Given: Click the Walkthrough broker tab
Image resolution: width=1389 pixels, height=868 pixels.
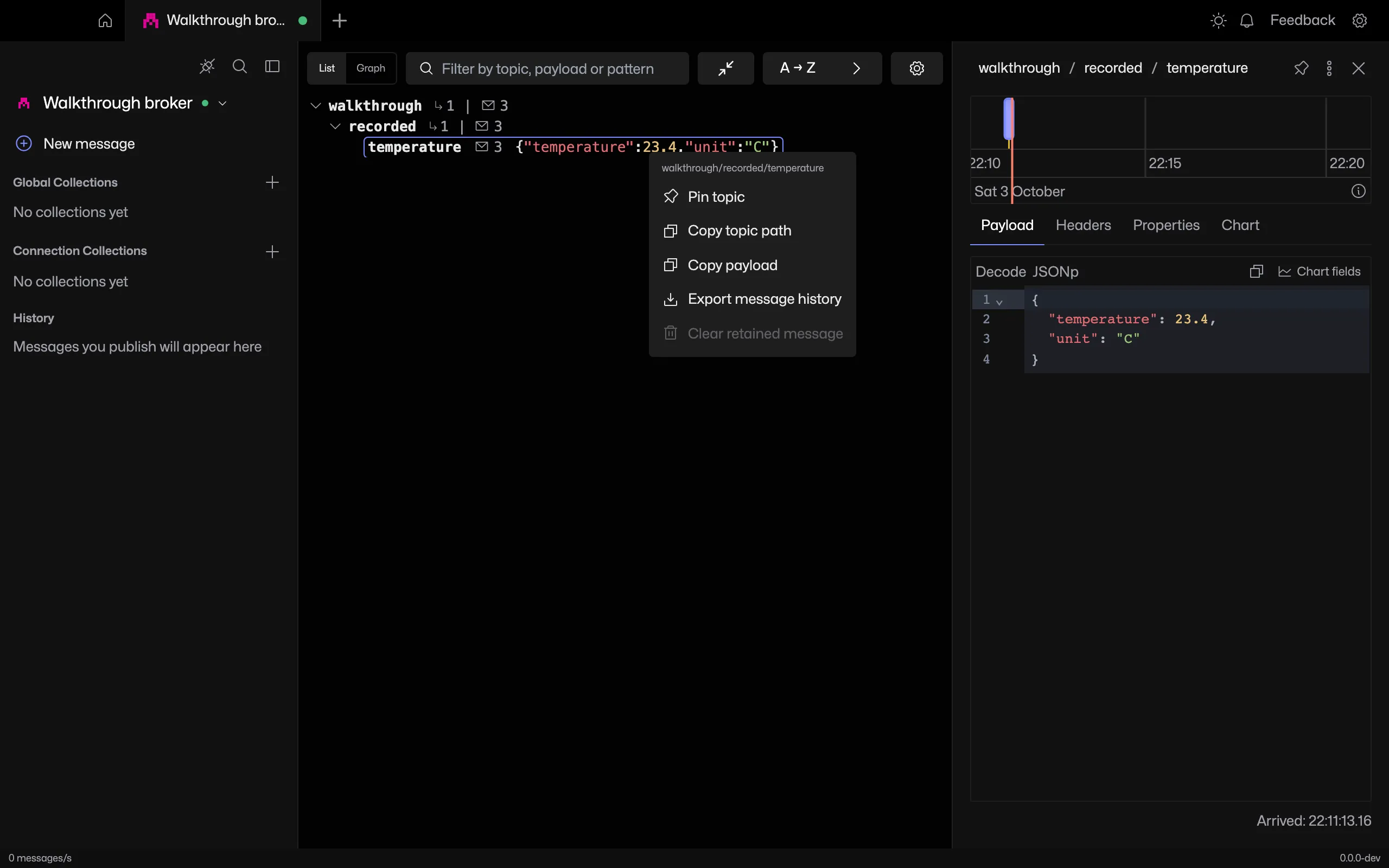Looking at the screenshot, I should coord(224,21).
